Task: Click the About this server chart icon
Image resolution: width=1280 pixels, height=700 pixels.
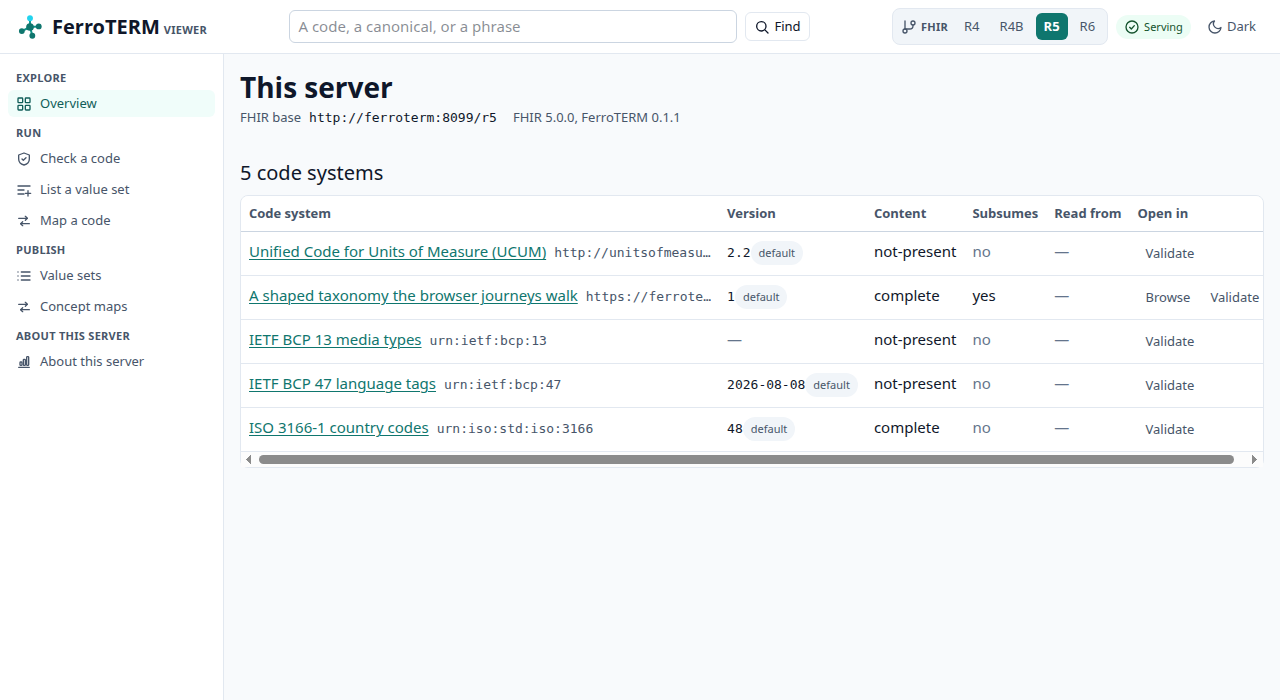Action: pos(24,362)
